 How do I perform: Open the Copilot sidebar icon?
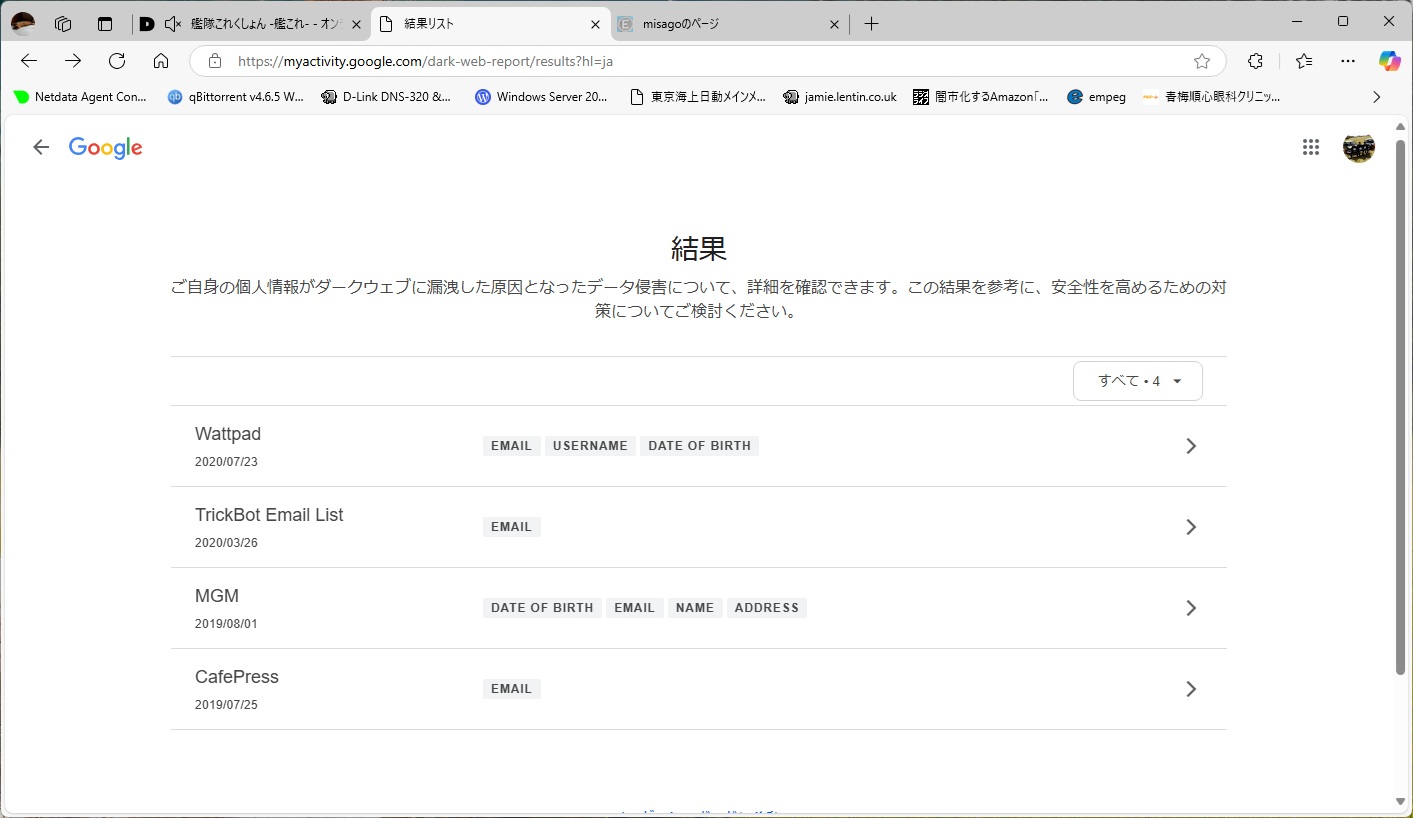pyautogui.click(x=1389, y=61)
